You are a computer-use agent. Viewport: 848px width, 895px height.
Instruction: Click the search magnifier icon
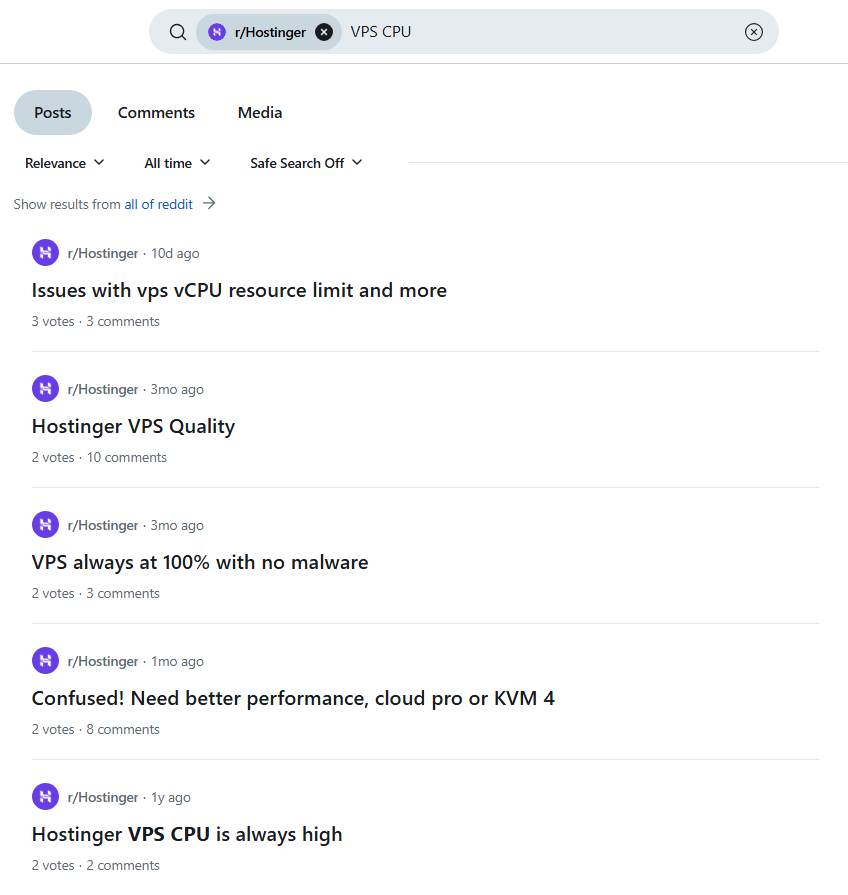[178, 31]
